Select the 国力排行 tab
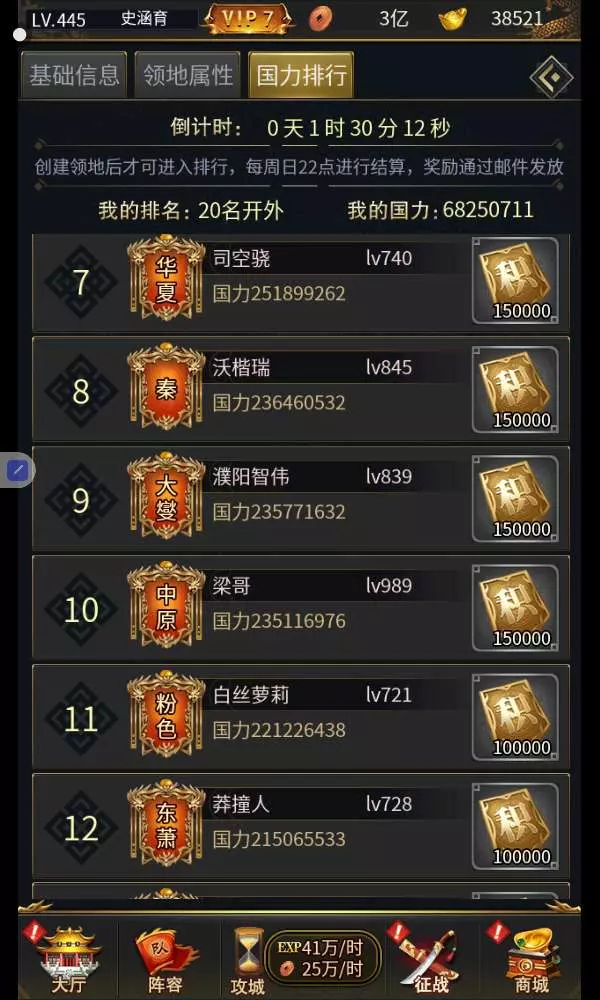The height and width of the screenshot is (1000, 600). [x=301, y=75]
